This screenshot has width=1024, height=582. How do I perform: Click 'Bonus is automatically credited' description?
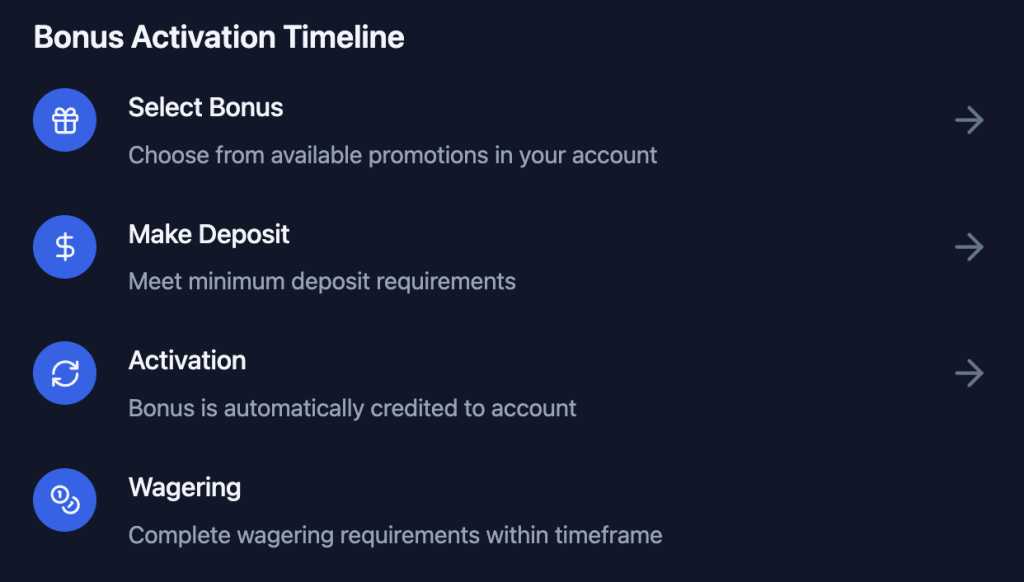pos(352,408)
